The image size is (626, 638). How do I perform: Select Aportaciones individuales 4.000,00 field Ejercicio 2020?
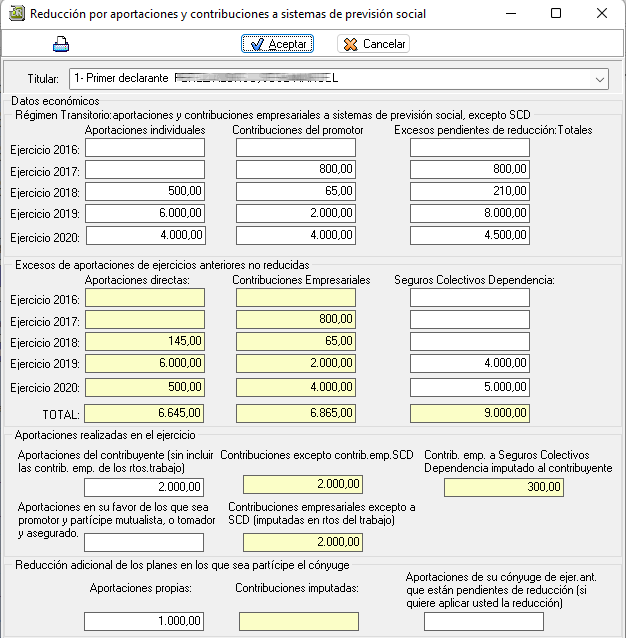click(x=146, y=235)
